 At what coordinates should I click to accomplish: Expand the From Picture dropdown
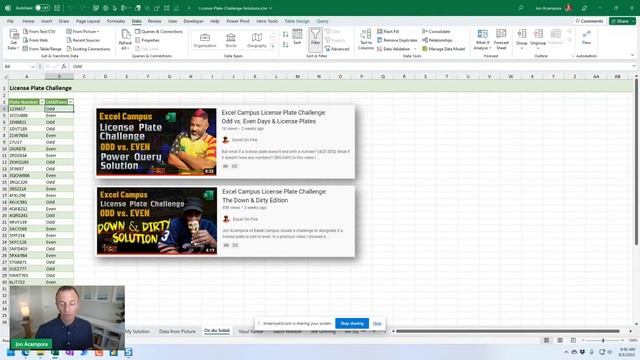click(x=83, y=31)
